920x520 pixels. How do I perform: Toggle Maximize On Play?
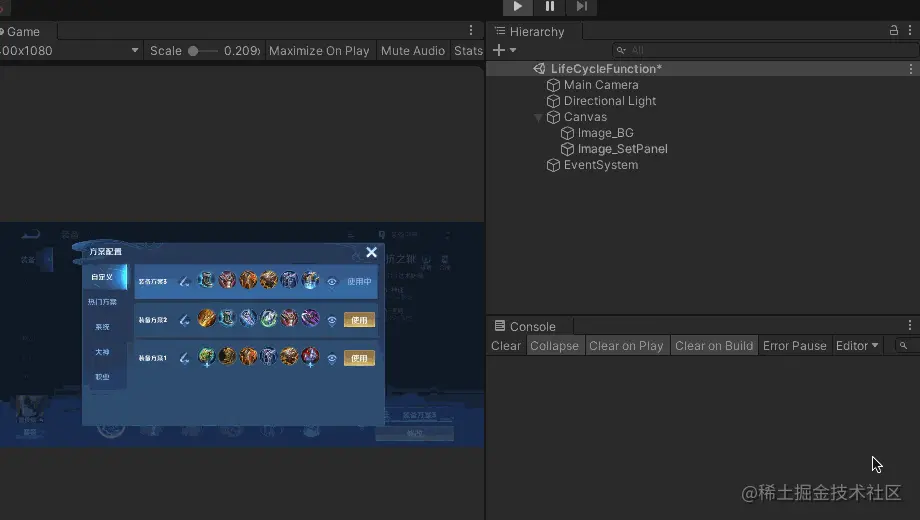[x=319, y=51]
